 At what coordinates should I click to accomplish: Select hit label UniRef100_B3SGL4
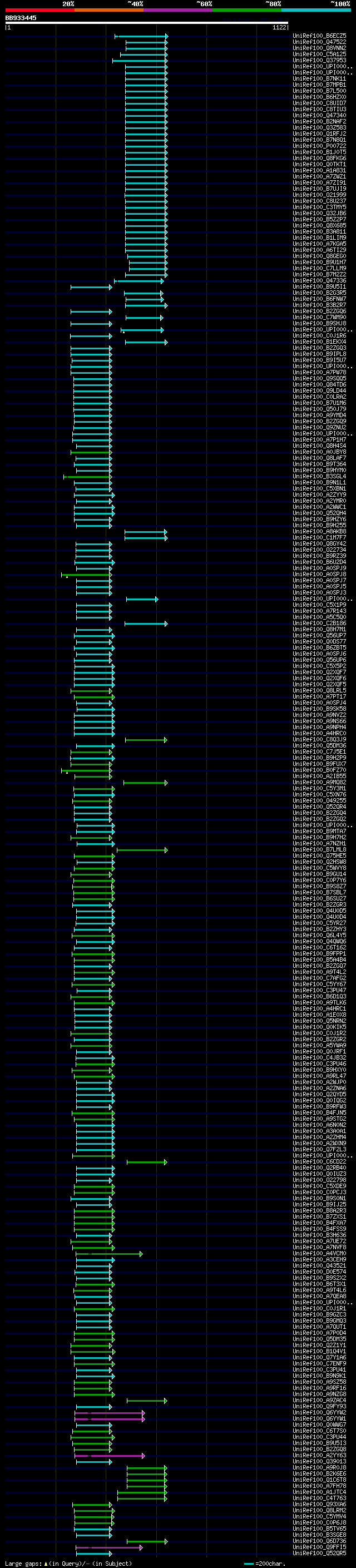pyautogui.click(x=319, y=476)
